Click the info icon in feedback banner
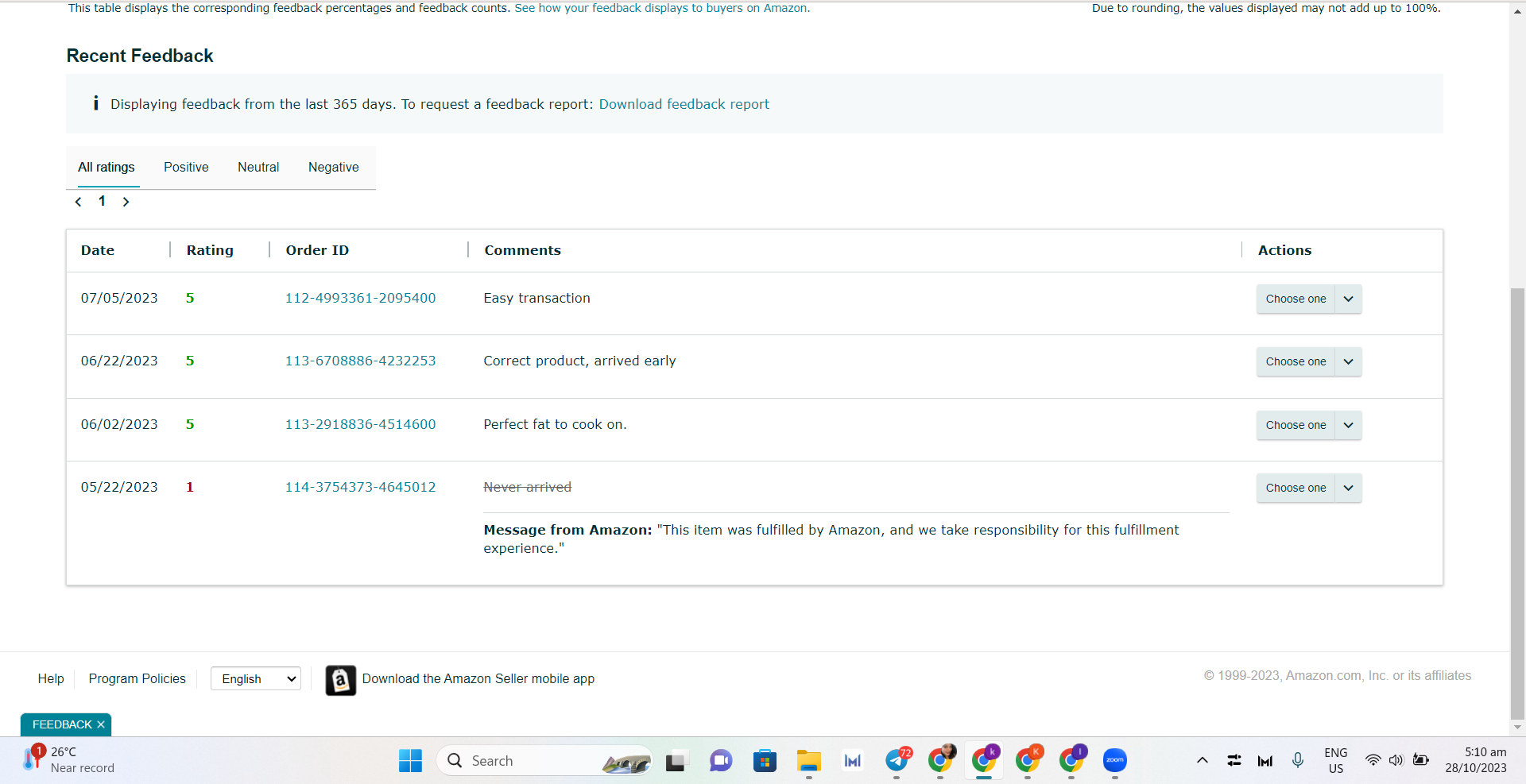The height and width of the screenshot is (784, 1526). coord(96,103)
